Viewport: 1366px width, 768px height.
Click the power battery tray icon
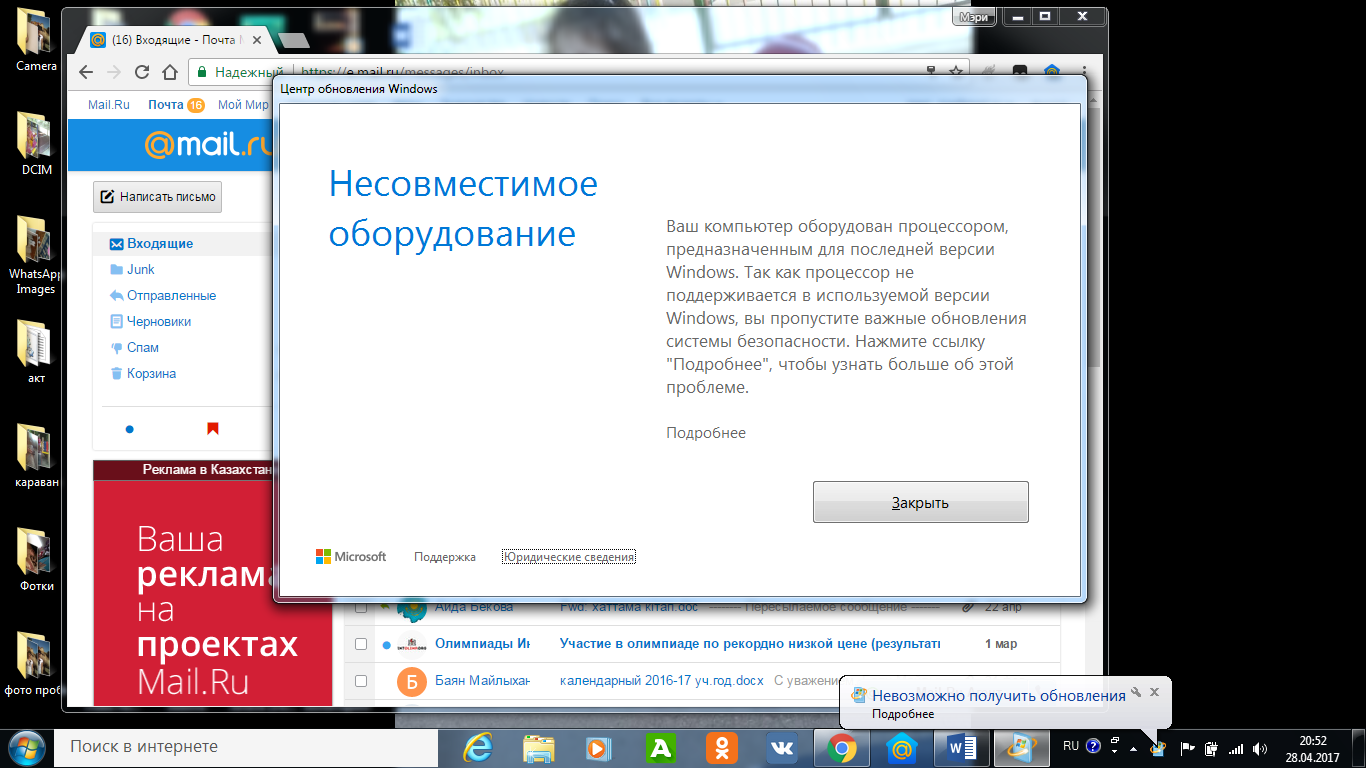(1211, 748)
